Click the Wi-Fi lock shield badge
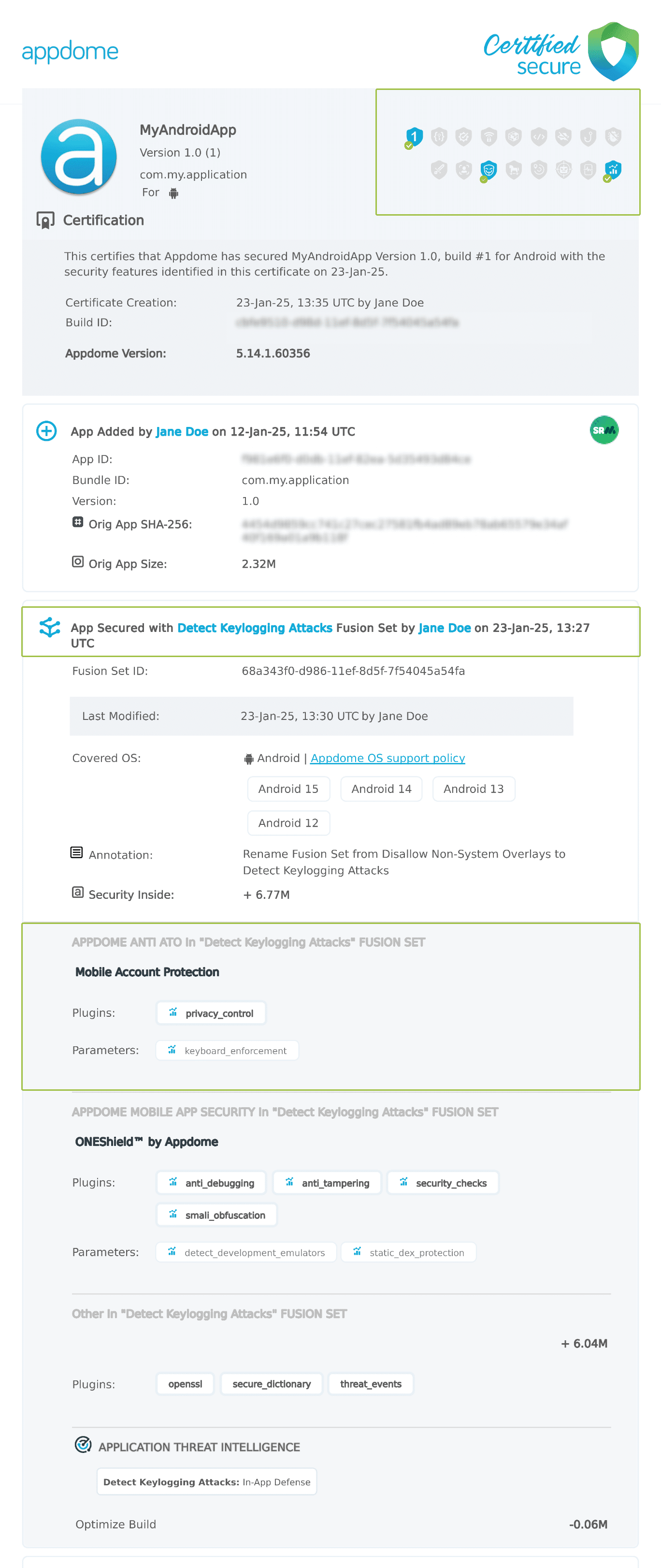661x1568 pixels. (489, 136)
